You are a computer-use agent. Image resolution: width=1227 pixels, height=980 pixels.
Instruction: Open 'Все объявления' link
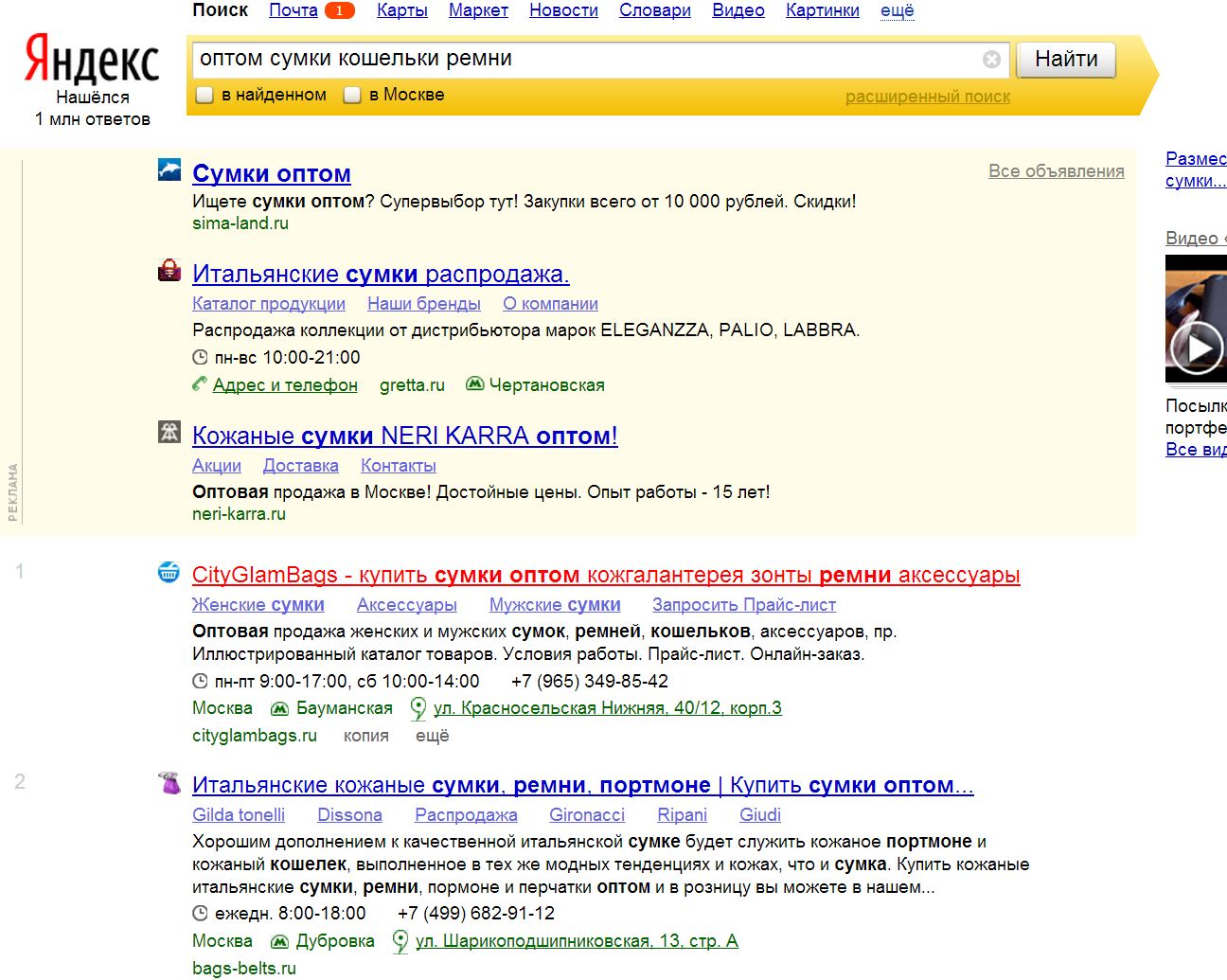[x=1057, y=171]
